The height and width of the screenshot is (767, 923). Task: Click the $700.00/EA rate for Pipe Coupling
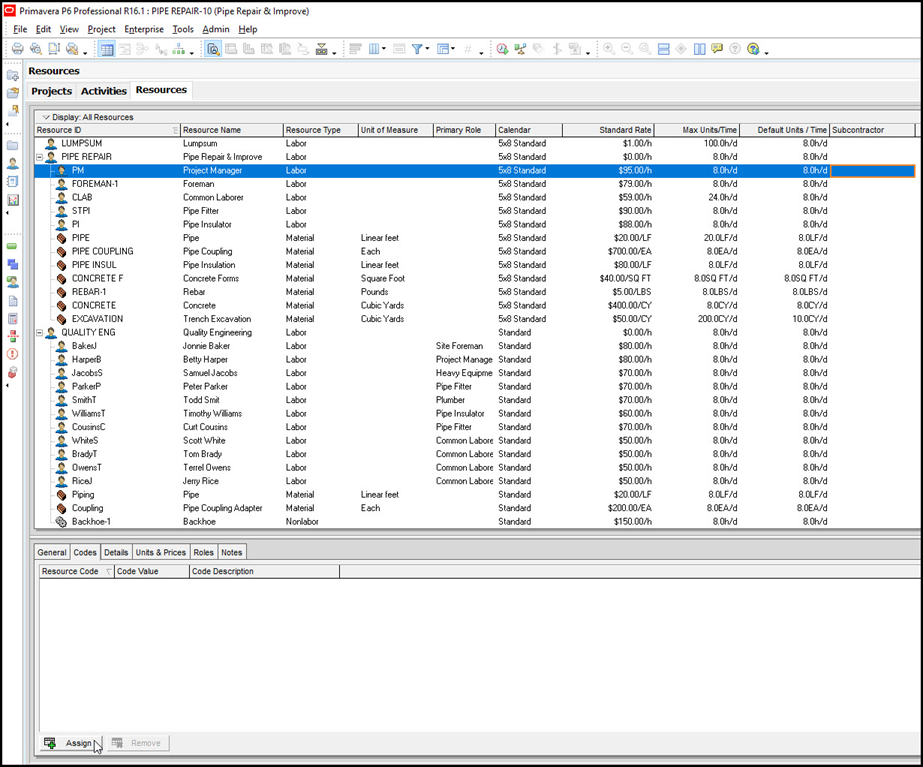629,251
